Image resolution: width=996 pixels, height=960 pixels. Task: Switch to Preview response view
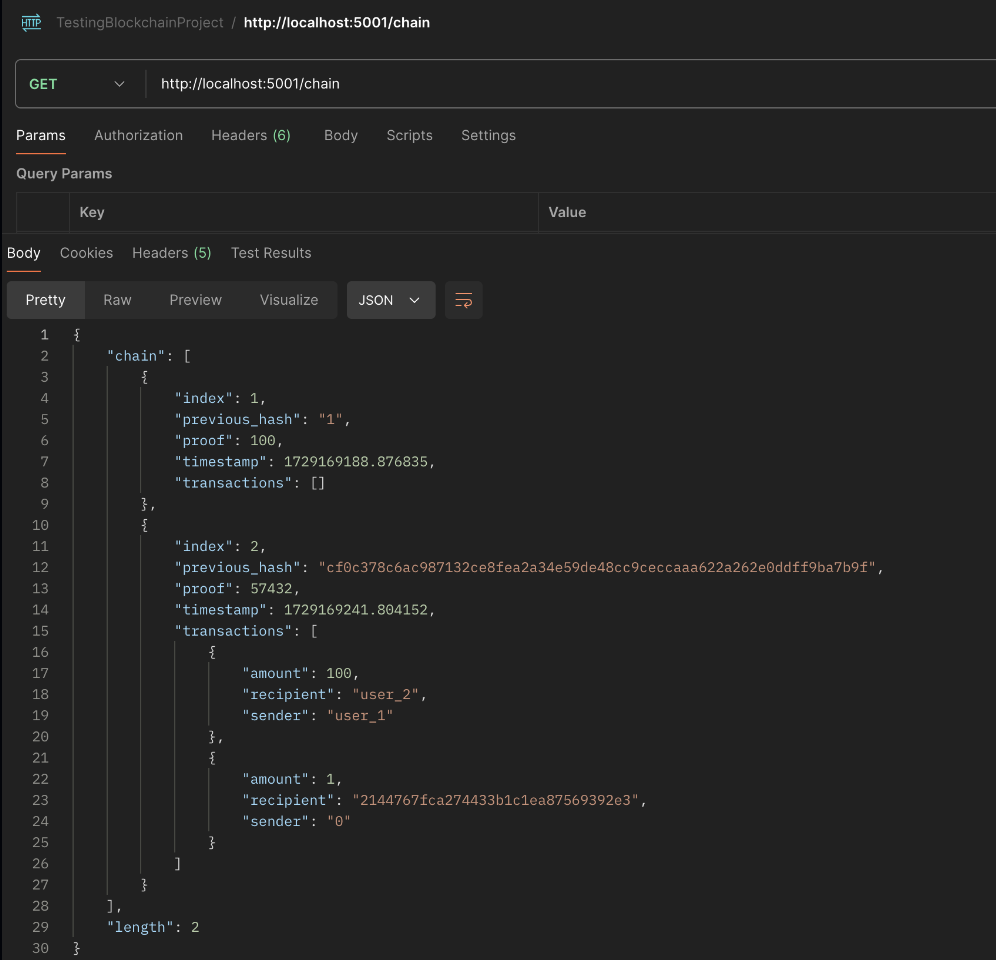[x=196, y=300]
